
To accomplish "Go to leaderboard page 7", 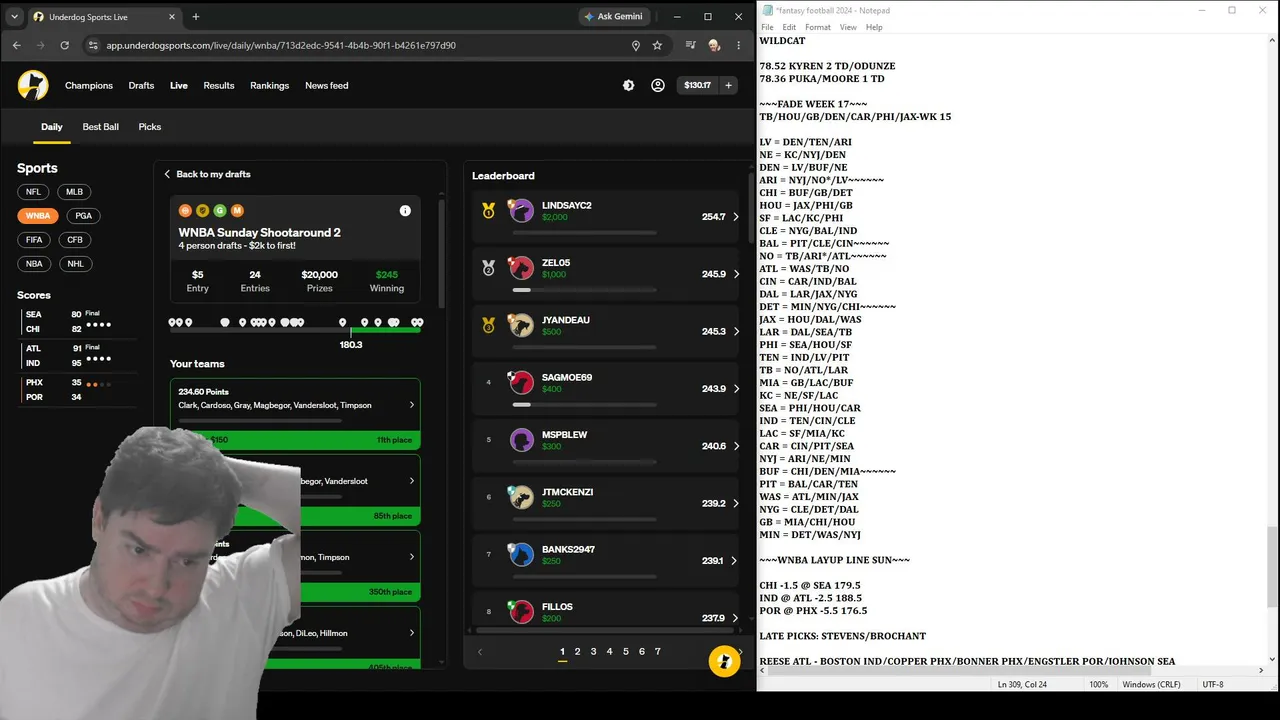I will tap(657, 652).
